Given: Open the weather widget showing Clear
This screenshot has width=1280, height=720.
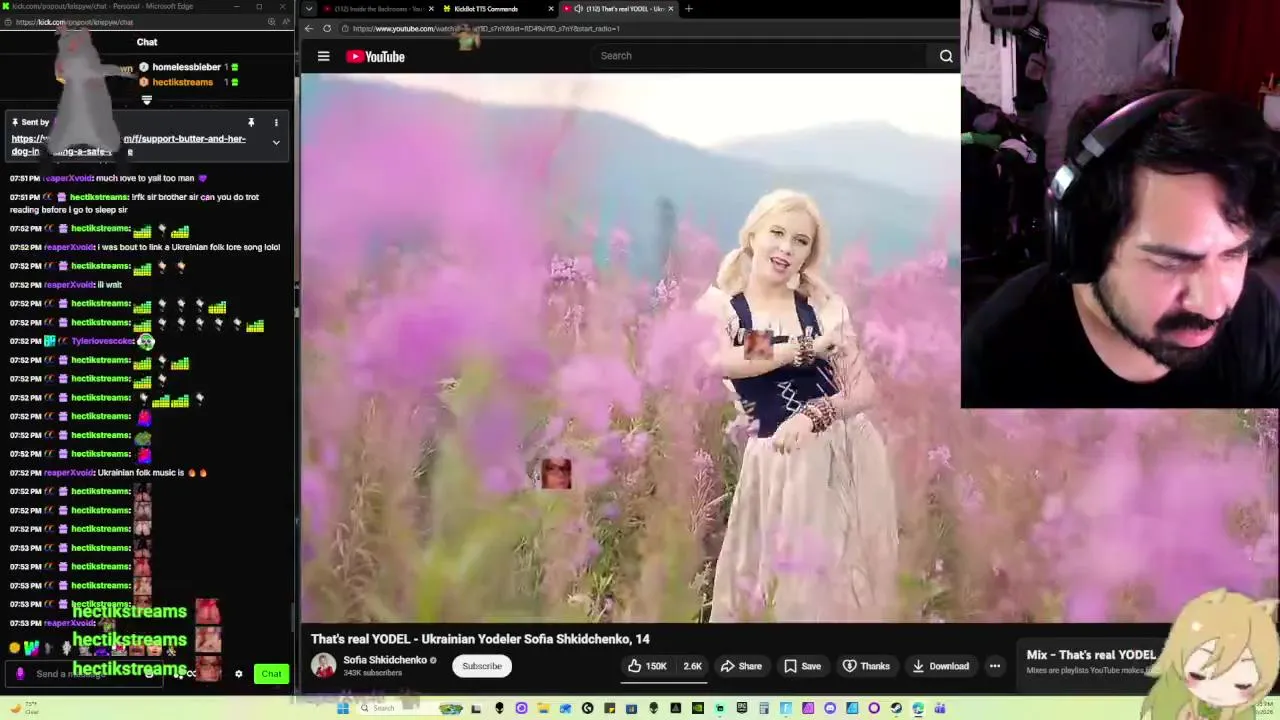Looking at the screenshot, I should click(25, 707).
